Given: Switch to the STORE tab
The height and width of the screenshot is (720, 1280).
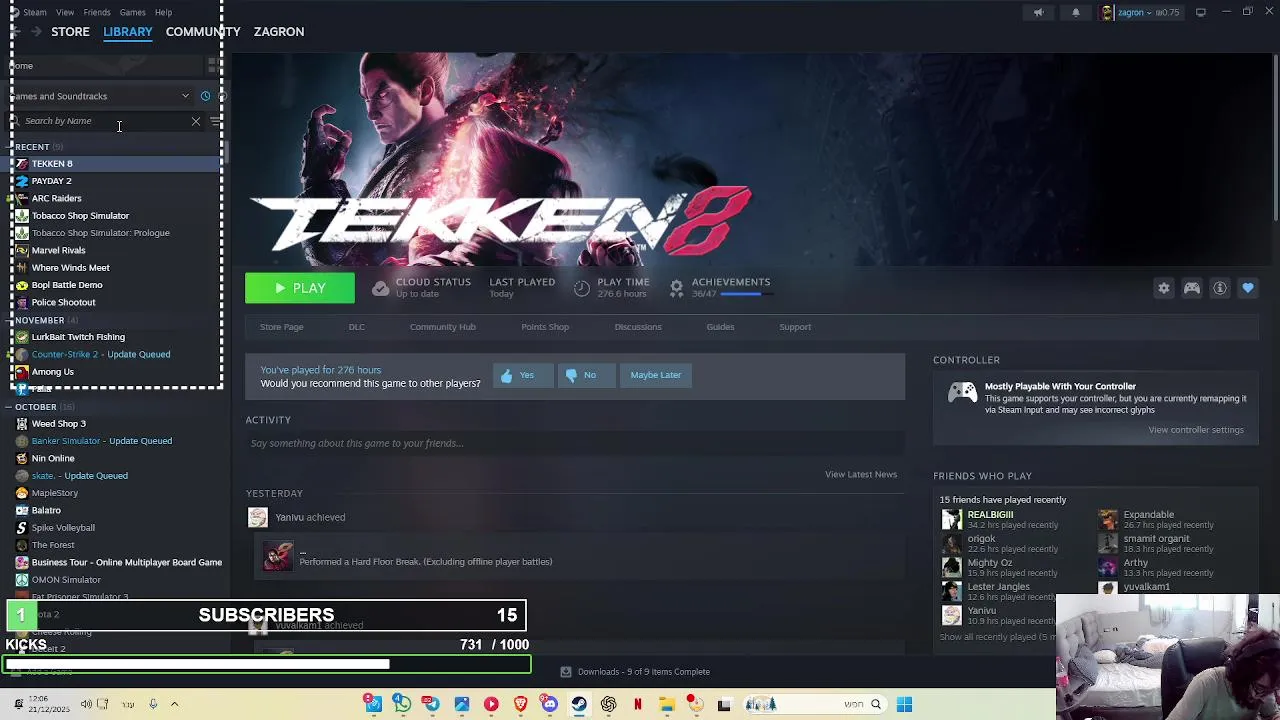Looking at the screenshot, I should [x=70, y=32].
